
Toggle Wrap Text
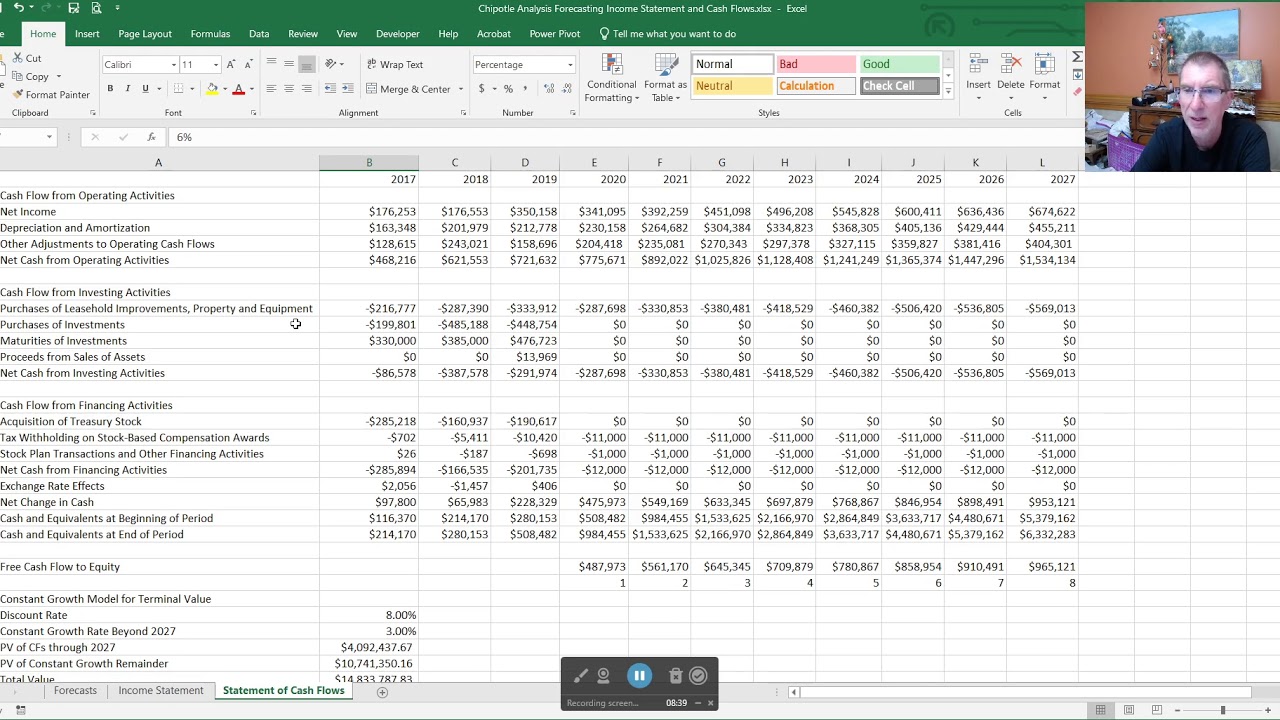coord(394,65)
